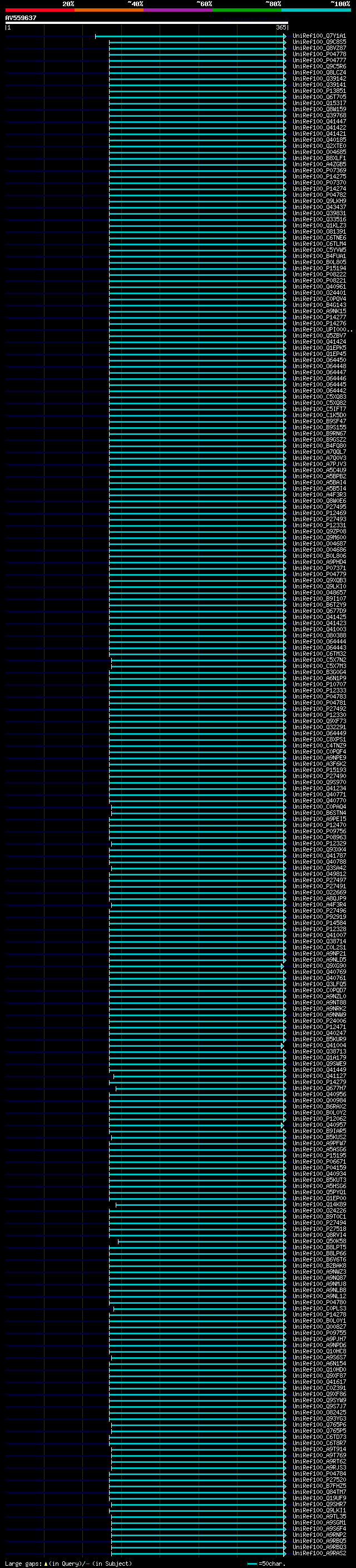This screenshot has height=1568, width=356.
Task: Click label UniRef100_Q9LKH9
Action: (319, 201)
